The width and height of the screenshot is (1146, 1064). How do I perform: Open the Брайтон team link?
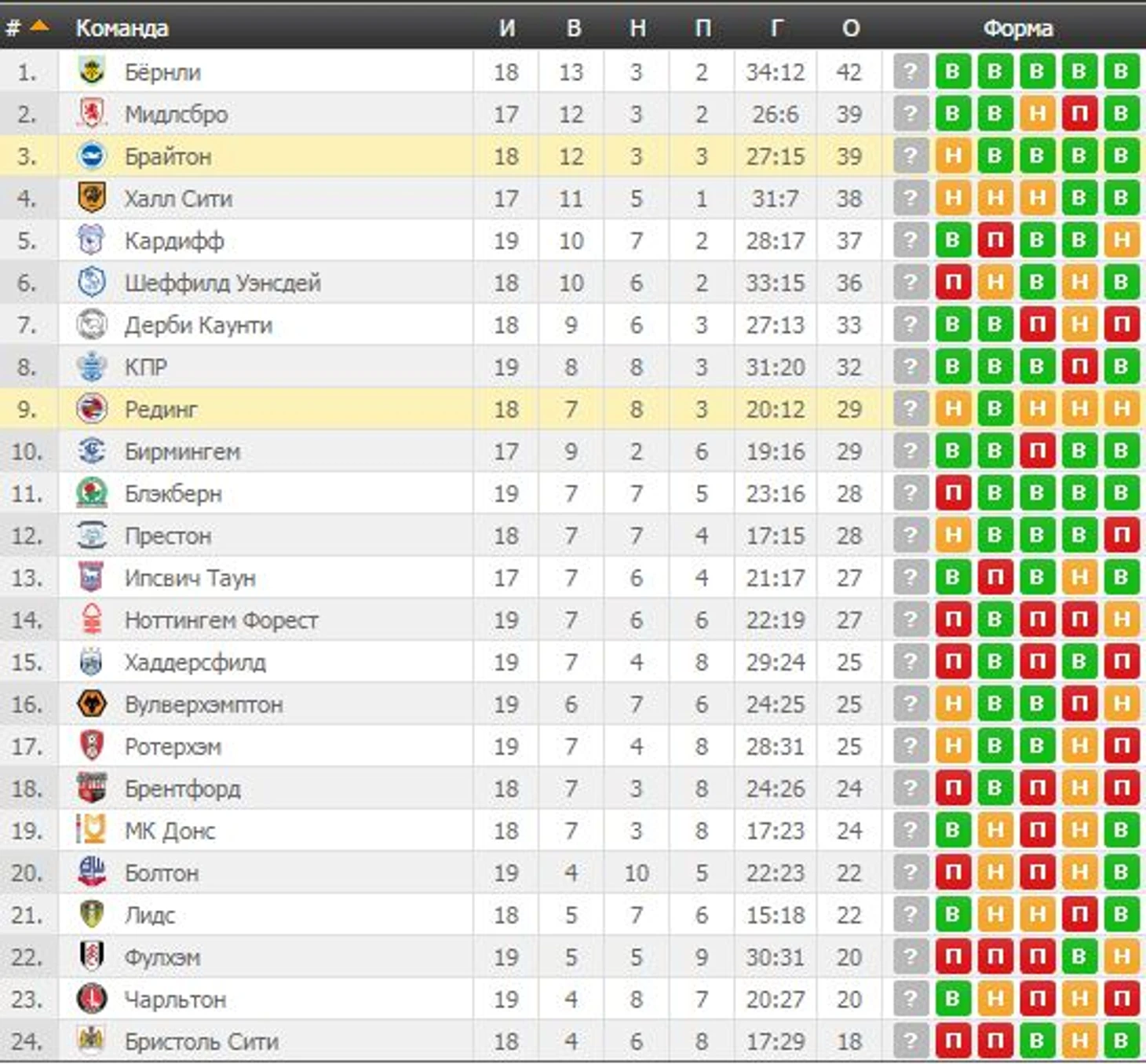point(168,156)
